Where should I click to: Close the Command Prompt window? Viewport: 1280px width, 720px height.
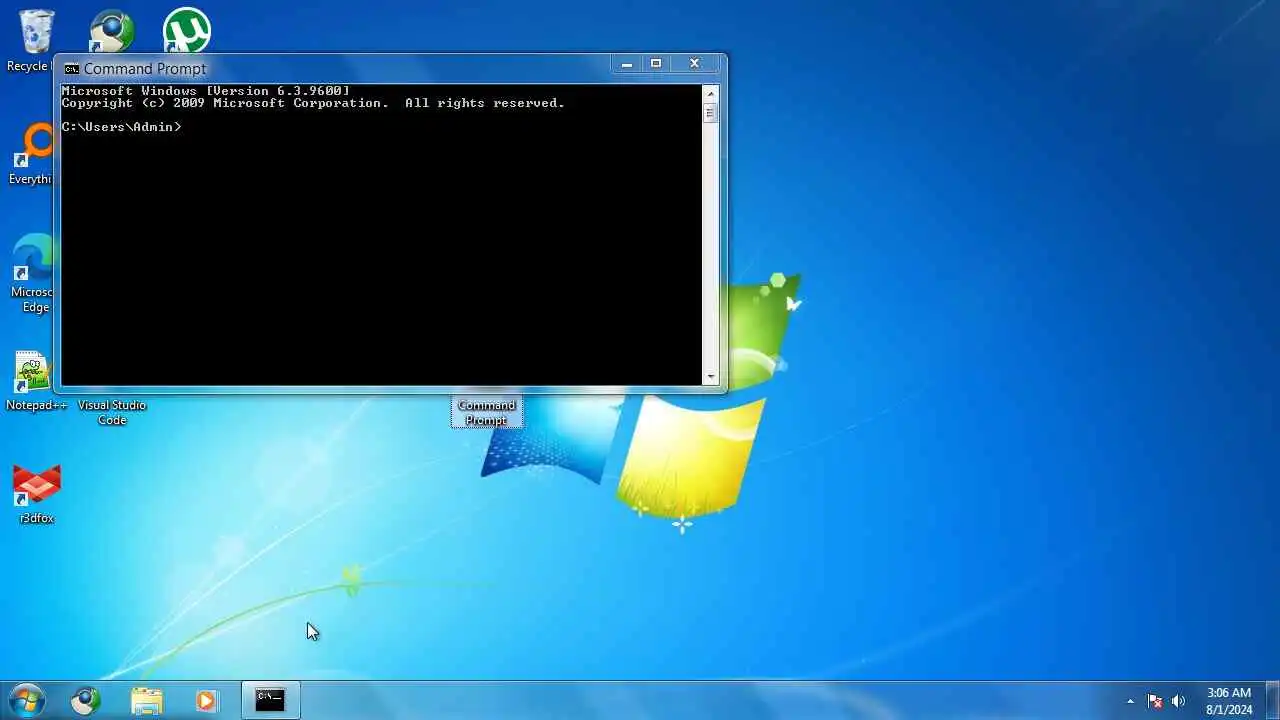695,64
